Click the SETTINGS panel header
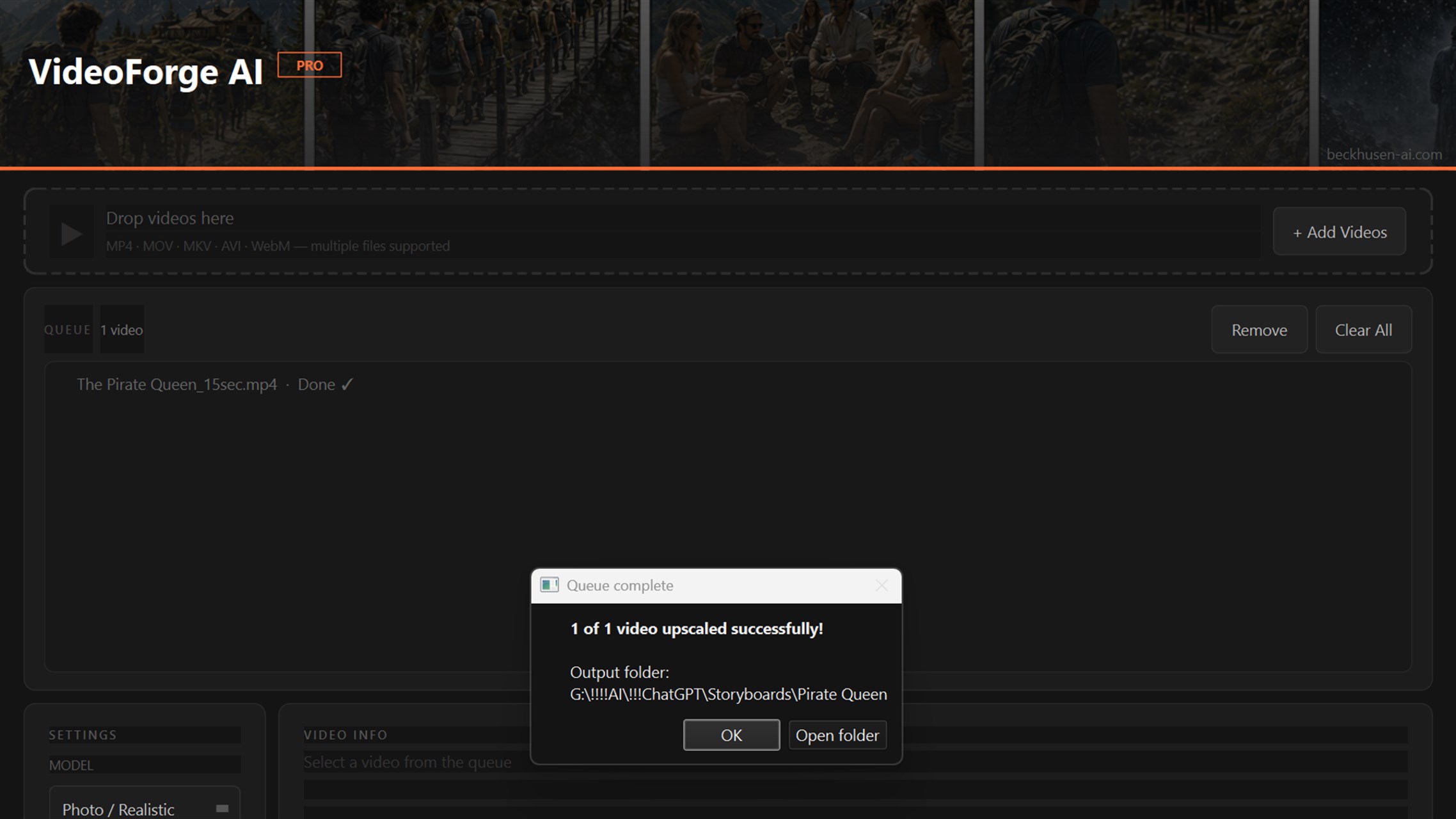The height and width of the screenshot is (819, 1456). point(83,735)
